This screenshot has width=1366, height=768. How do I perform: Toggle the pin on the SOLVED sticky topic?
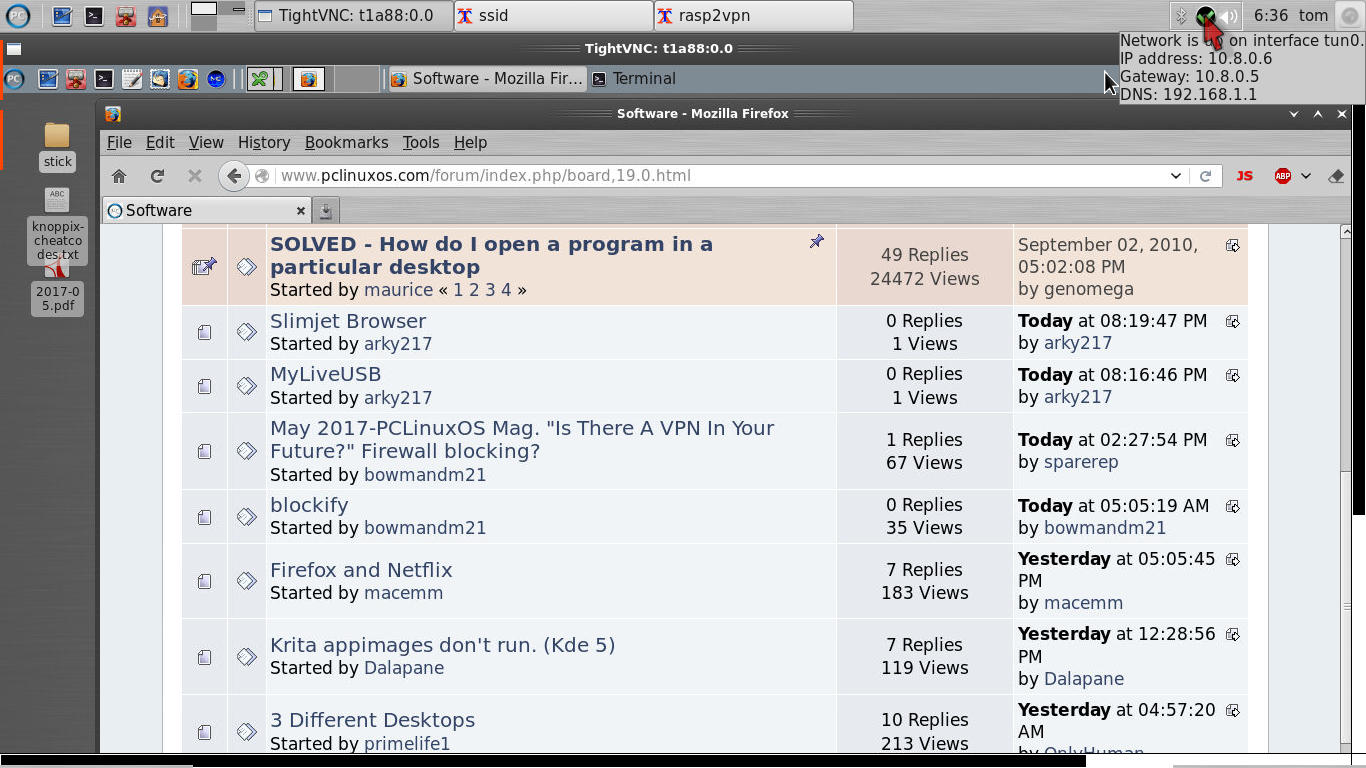pyautogui.click(x=816, y=242)
